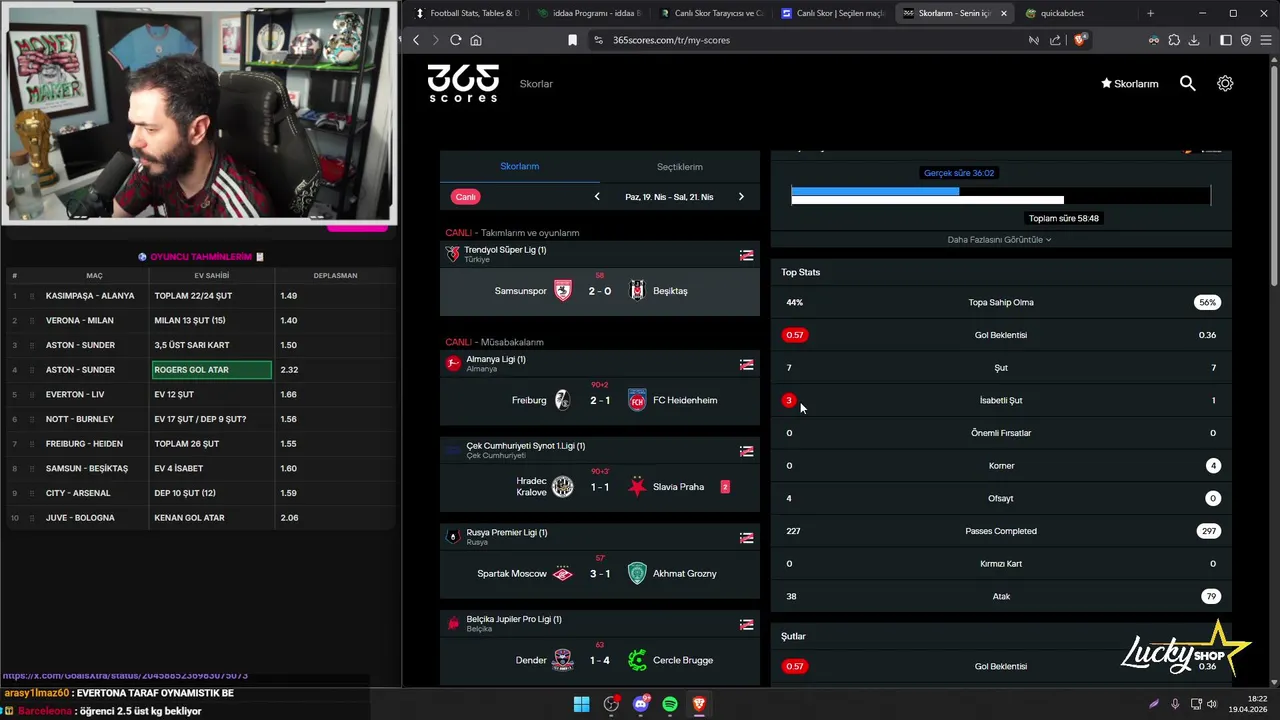Image resolution: width=1280 pixels, height=720 pixels.
Task: Select the Topa Sahip Olma stat row
Action: coord(1001,302)
